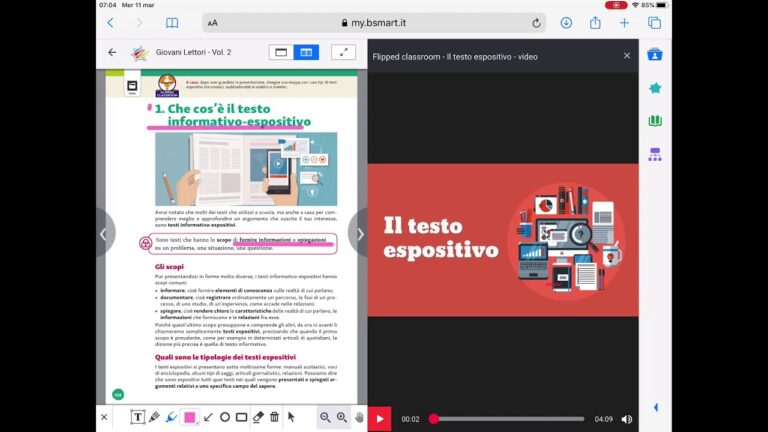The height and width of the screenshot is (432, 768).
Task: Enter fullscreen book view
Action: [x=343, y=52]
